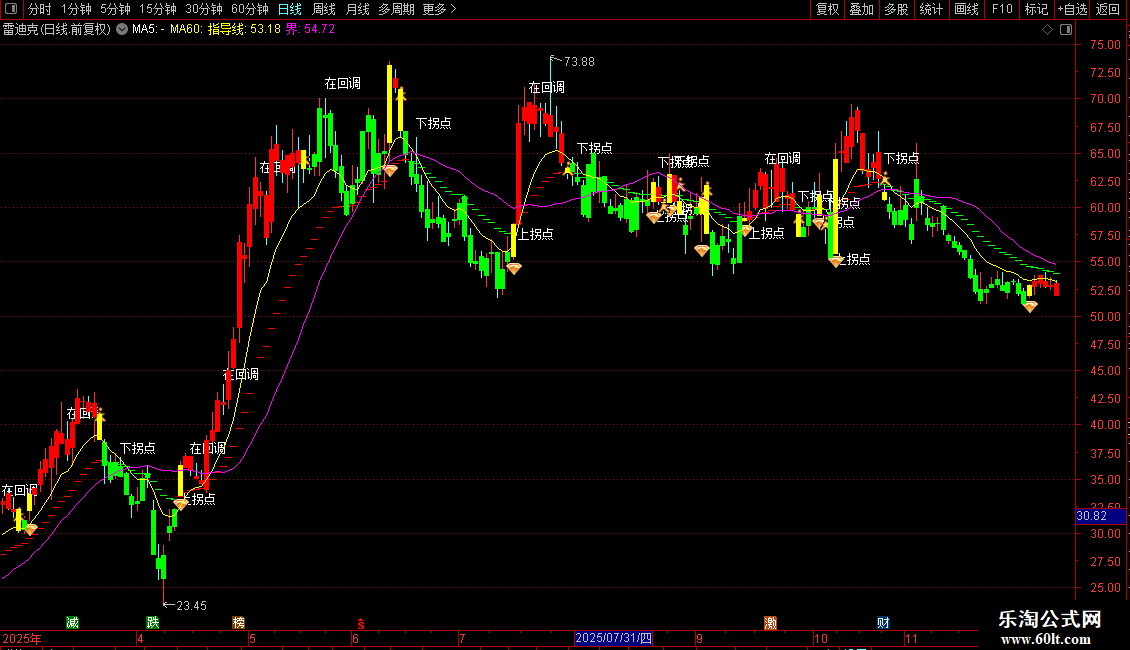The width and height of the screenshot is (1130, 650).
Task: Click month 5 on the timeline
Action: [x=252, y=638]
